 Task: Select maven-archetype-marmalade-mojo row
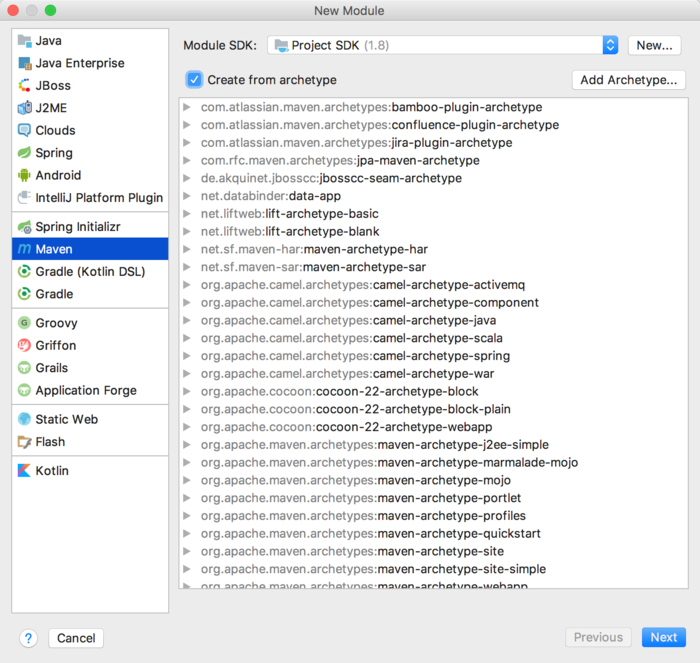point(433,463)
